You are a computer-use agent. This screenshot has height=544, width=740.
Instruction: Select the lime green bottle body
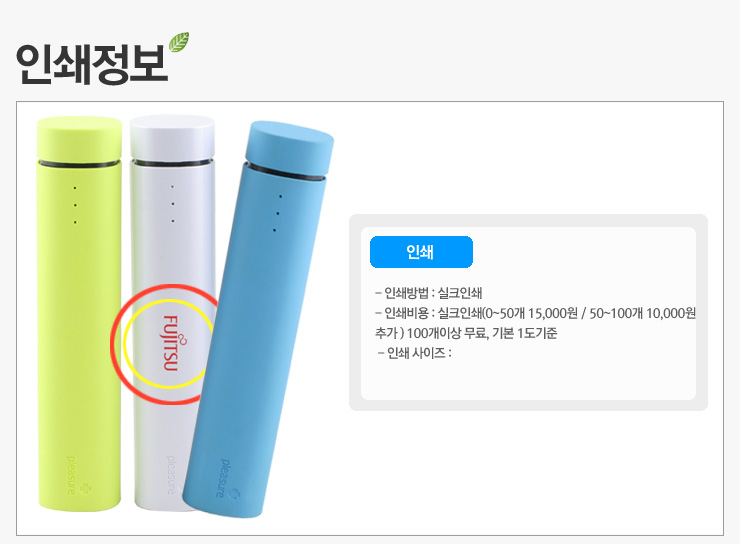79,336
